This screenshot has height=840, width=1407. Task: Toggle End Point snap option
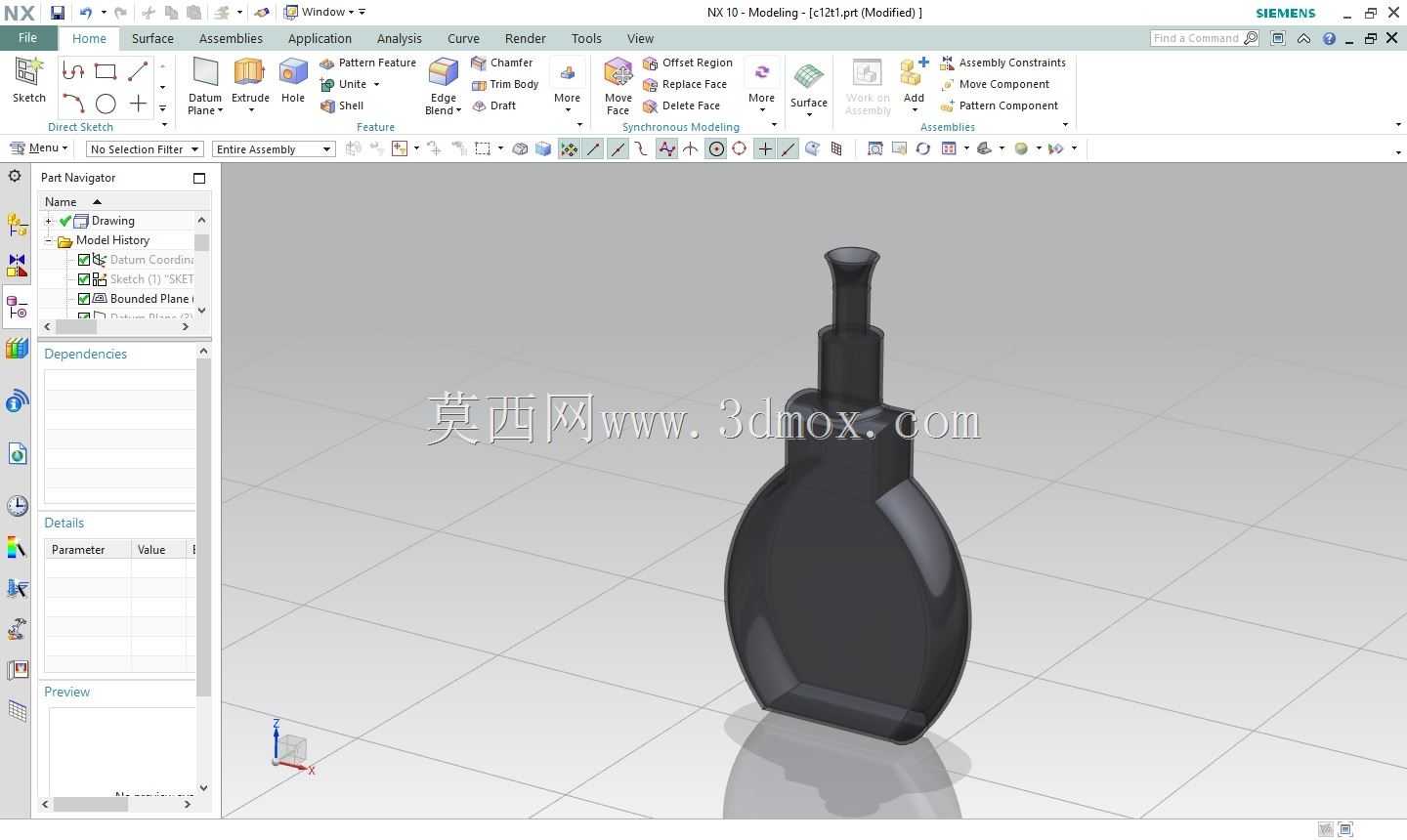pos(593,148)
